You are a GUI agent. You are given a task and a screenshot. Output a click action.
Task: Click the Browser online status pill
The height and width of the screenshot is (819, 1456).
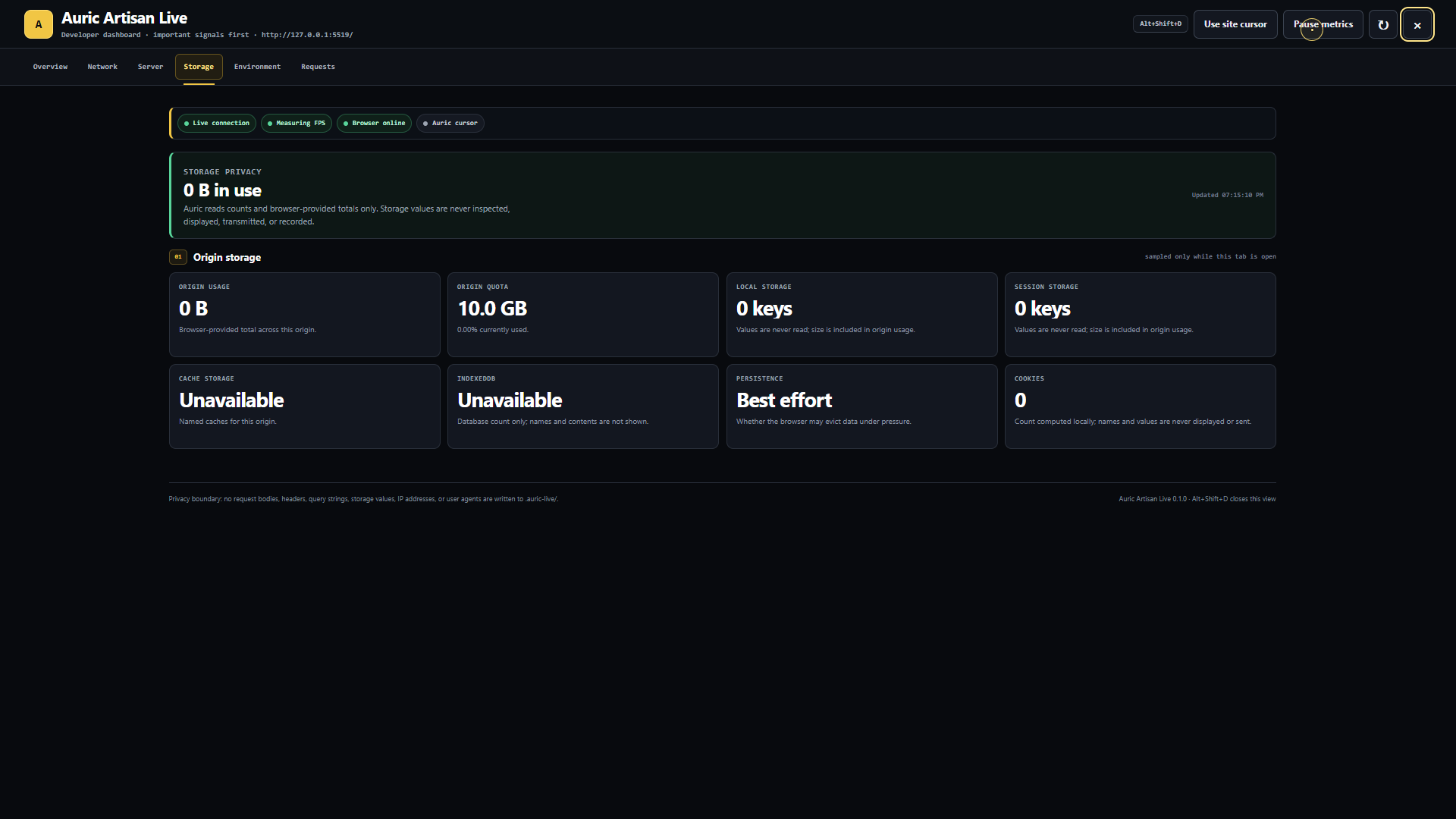coord(374,123)
